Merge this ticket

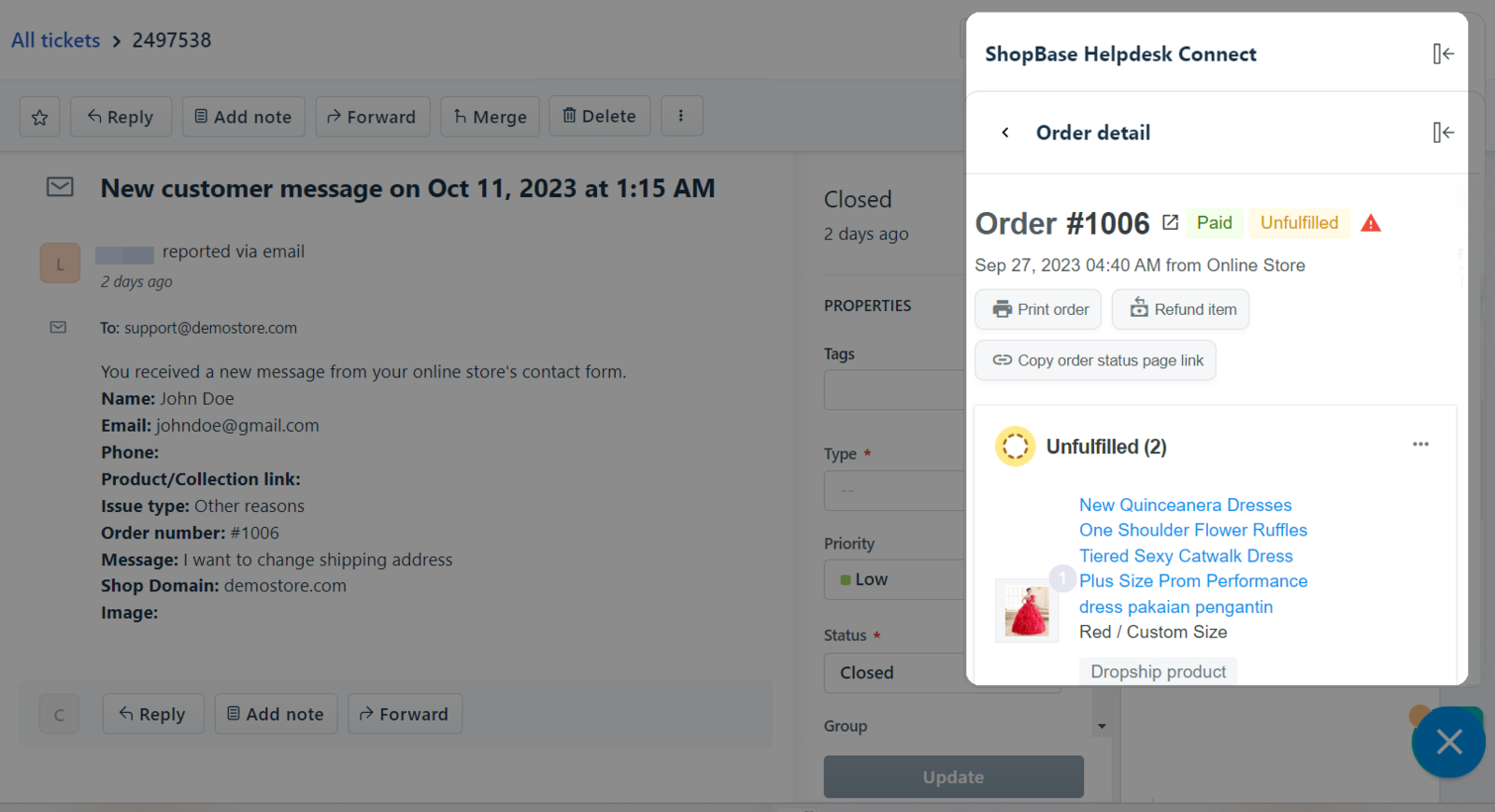click(490, 117)
